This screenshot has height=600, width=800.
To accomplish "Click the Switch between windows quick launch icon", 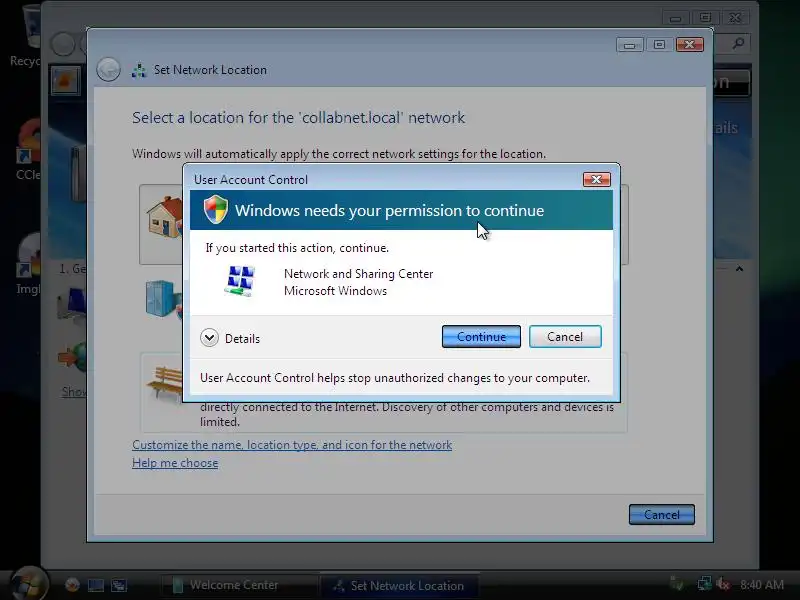I will coord(119,585).
